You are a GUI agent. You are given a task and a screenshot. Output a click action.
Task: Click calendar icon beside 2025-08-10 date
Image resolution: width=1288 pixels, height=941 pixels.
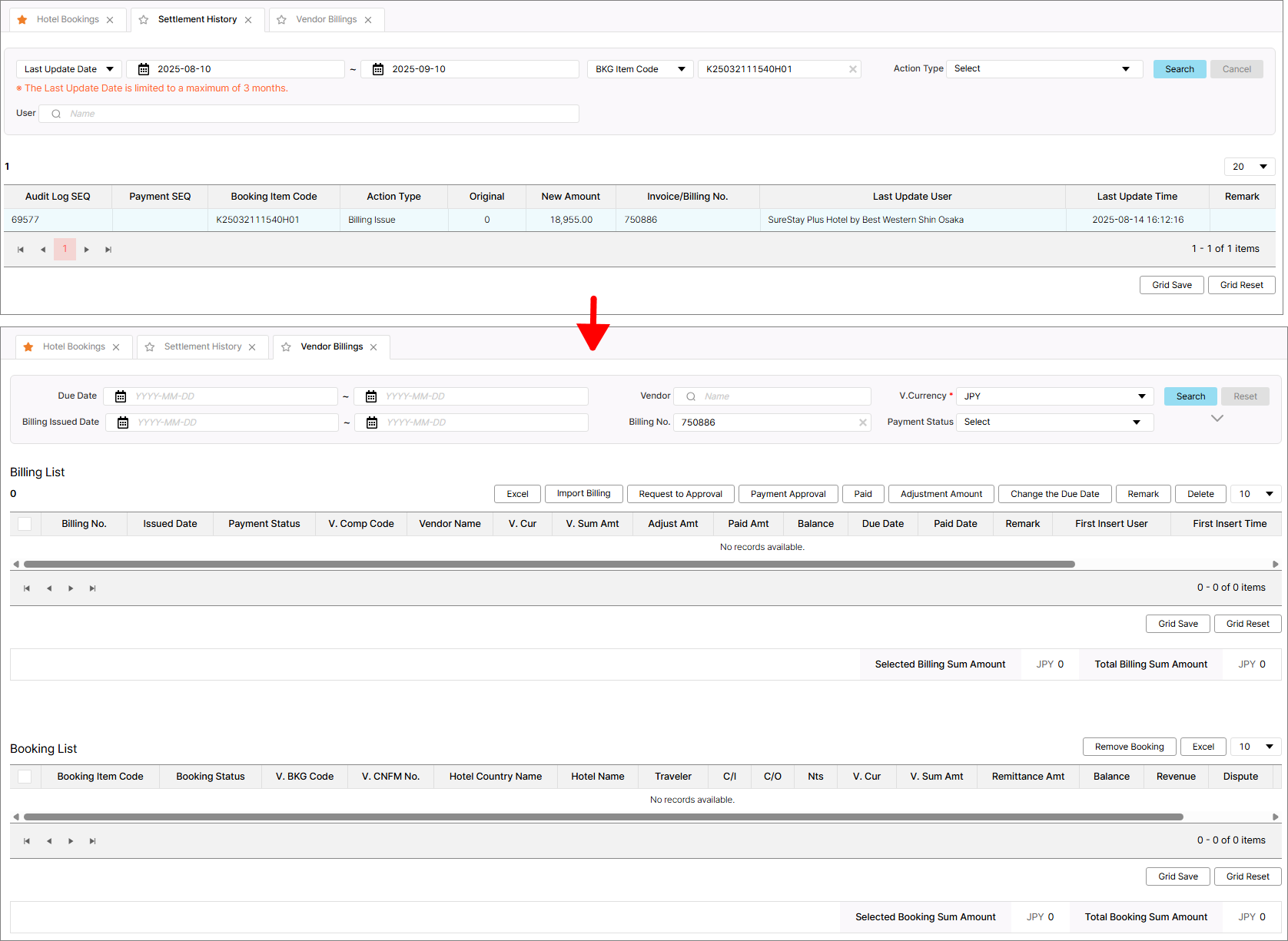pyautogui.click(x=144, y=69)
